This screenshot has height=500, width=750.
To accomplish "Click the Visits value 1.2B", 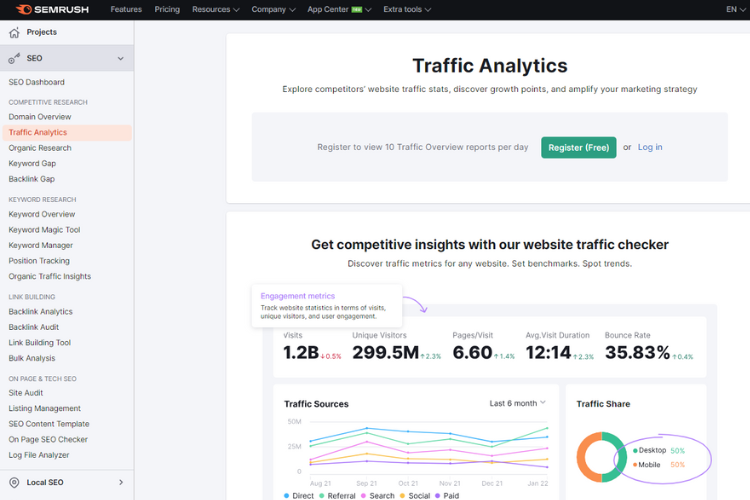I will point(301,353).
